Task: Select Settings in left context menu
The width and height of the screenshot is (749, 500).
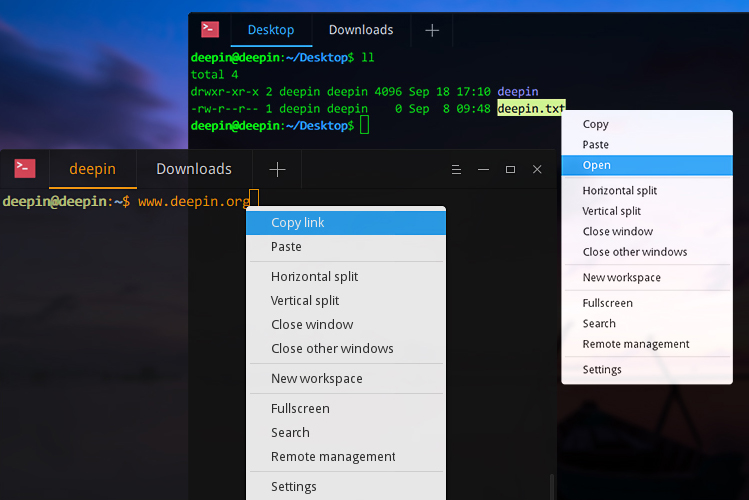Action: (x=346, y=487)
